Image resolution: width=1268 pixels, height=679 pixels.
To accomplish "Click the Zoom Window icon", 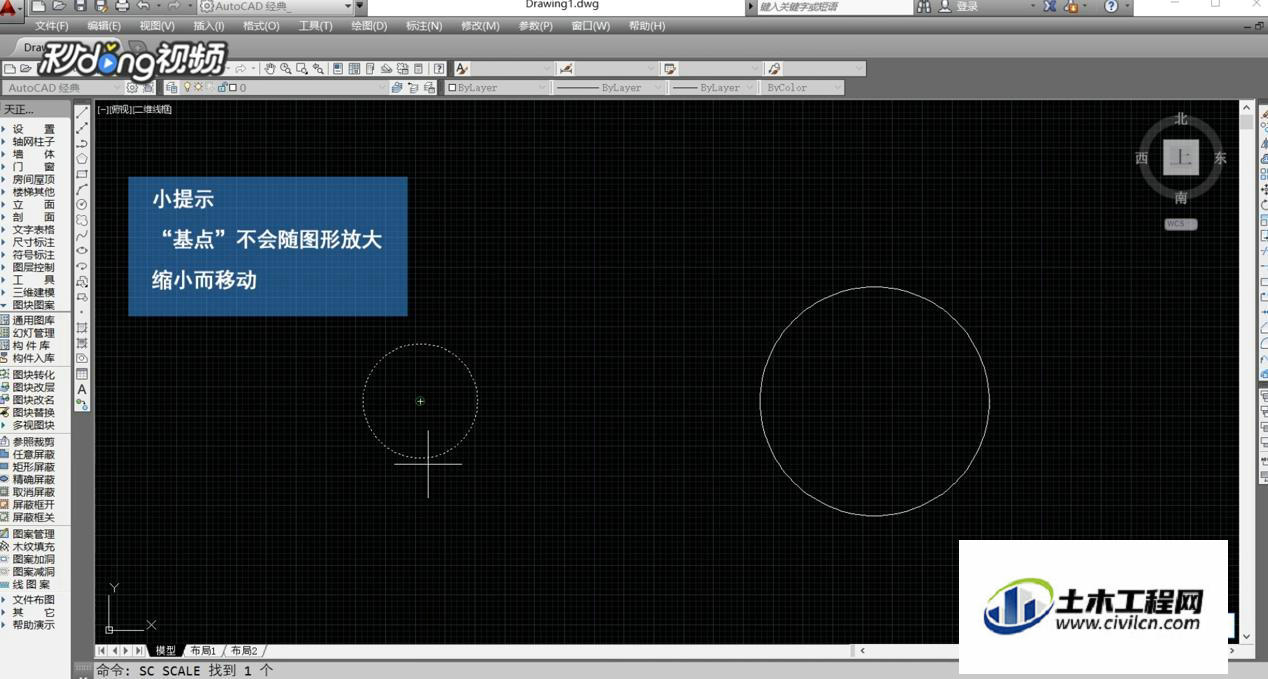I will [x=302, y=69].
